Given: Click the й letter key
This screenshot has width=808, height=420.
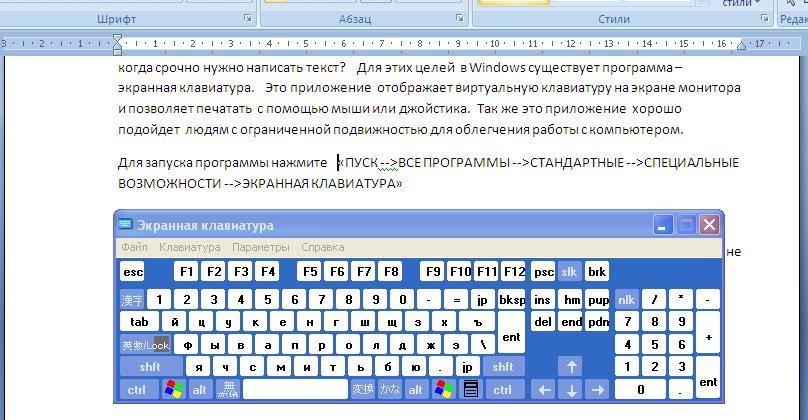Looking at the screenshot, I should (174, 322).
